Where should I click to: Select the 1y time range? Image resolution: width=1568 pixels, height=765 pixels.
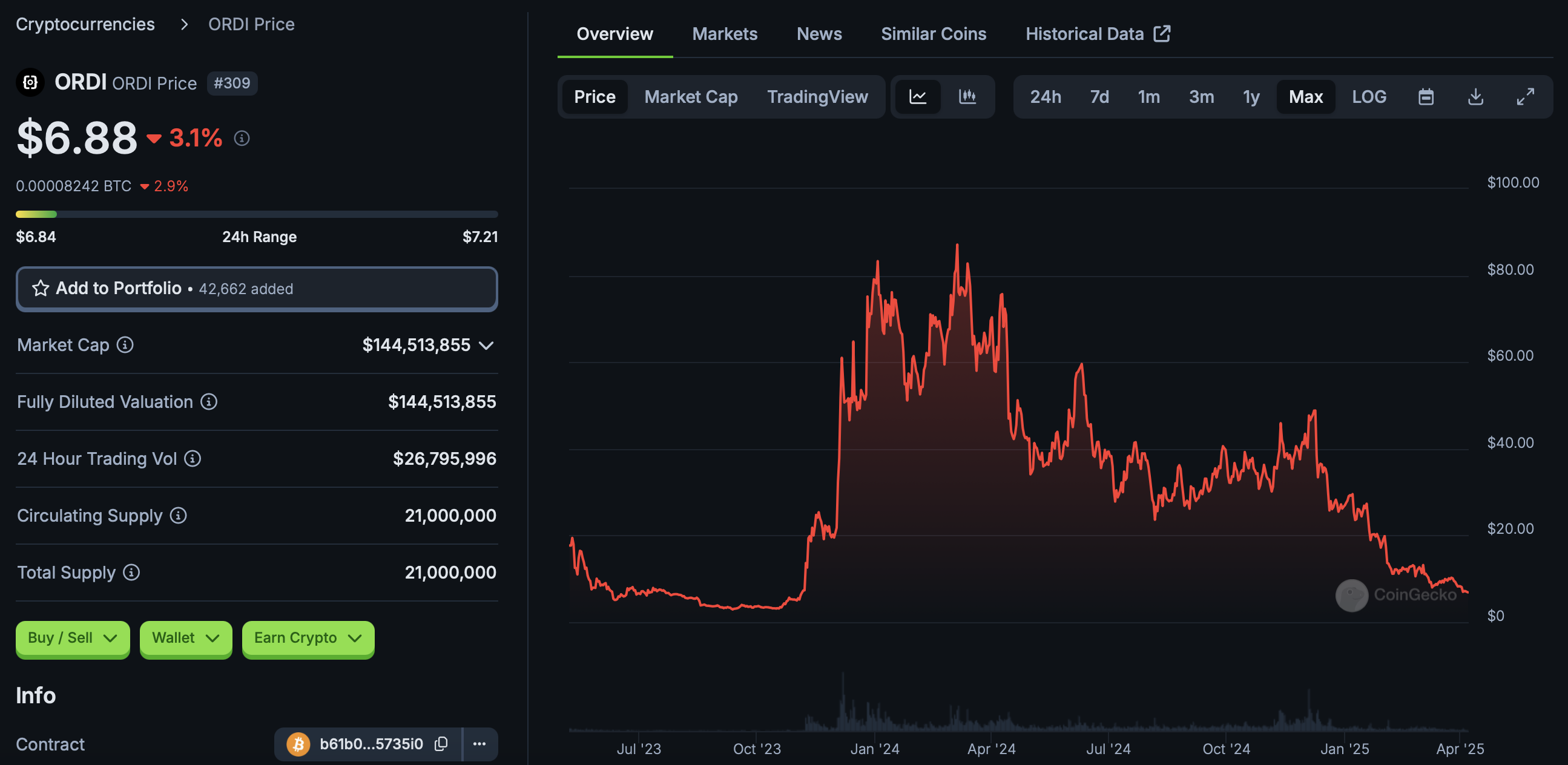(1251, 97)
